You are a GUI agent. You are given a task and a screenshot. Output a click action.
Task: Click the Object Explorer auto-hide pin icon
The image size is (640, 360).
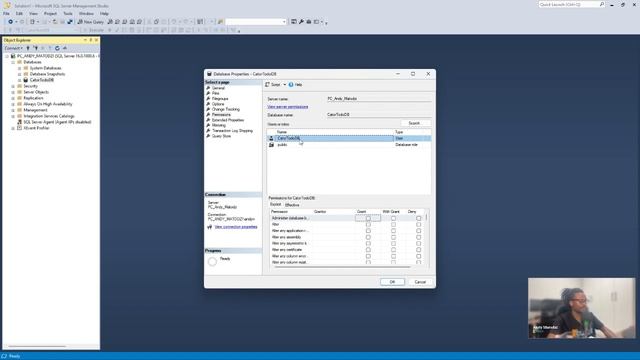click(x=91, y=40)
